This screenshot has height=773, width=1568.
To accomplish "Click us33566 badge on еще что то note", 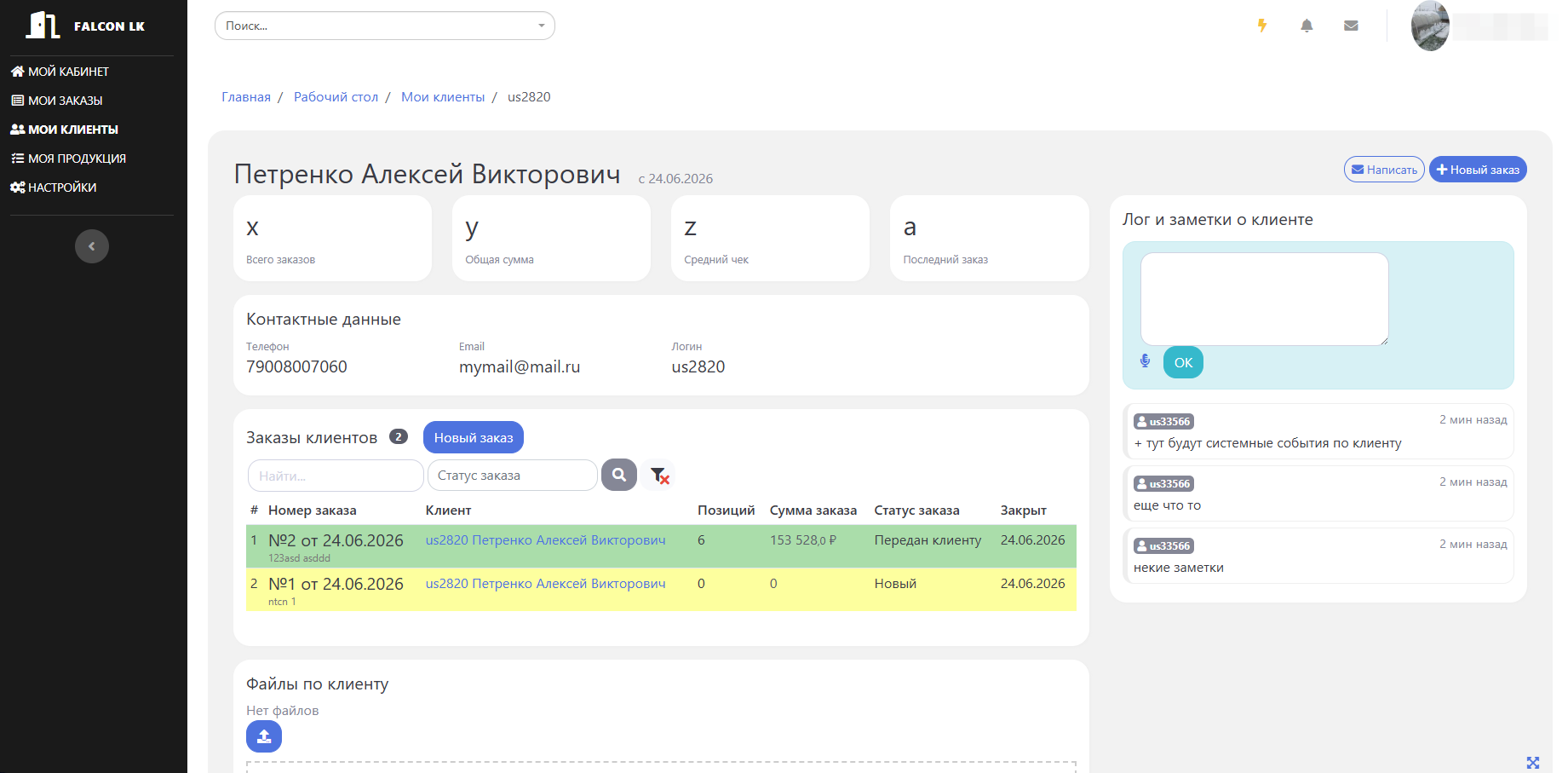I will [1163, 483].
